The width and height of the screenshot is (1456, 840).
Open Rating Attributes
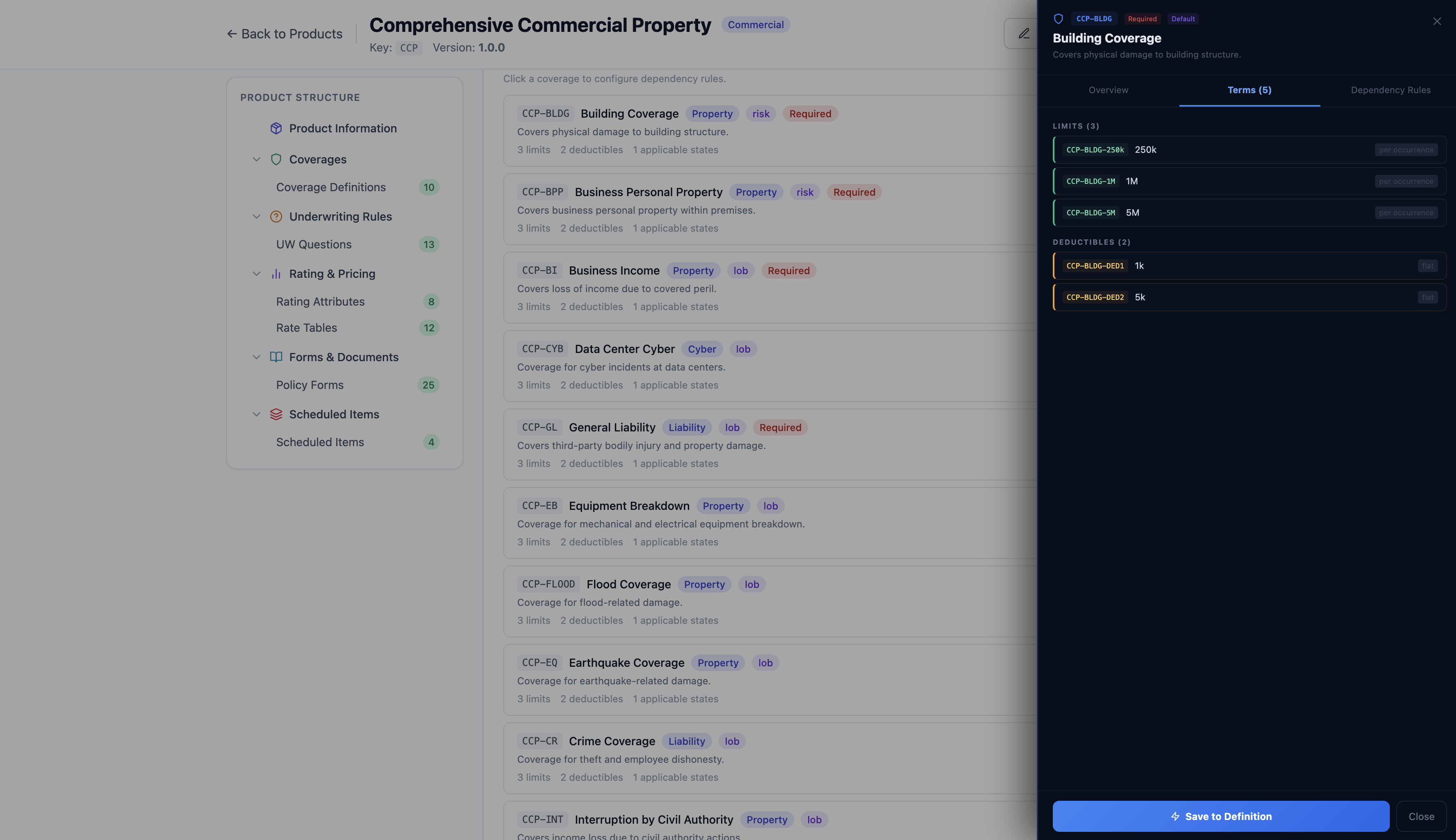[320, 301]
